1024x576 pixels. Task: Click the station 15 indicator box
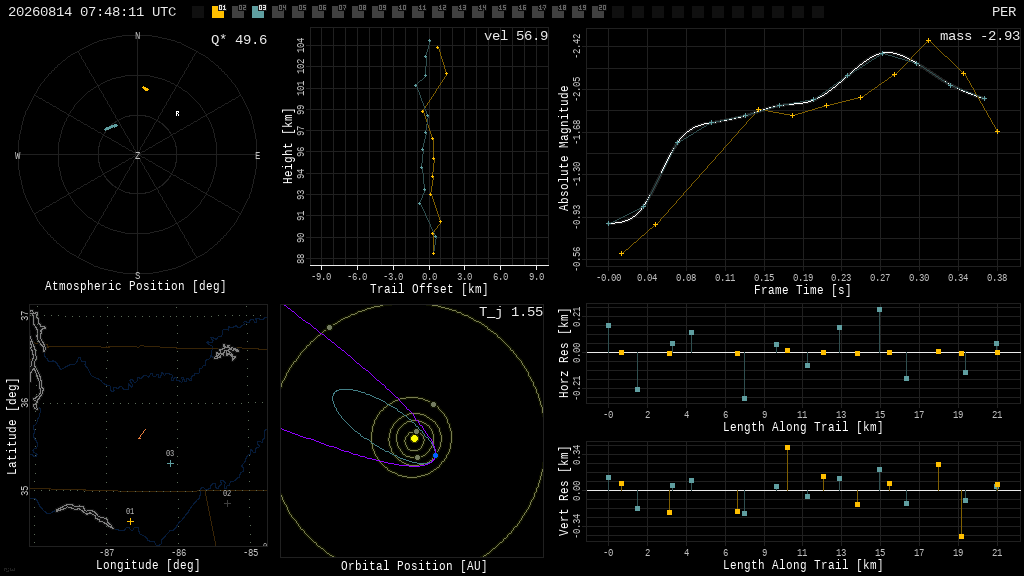pos(498,12)
